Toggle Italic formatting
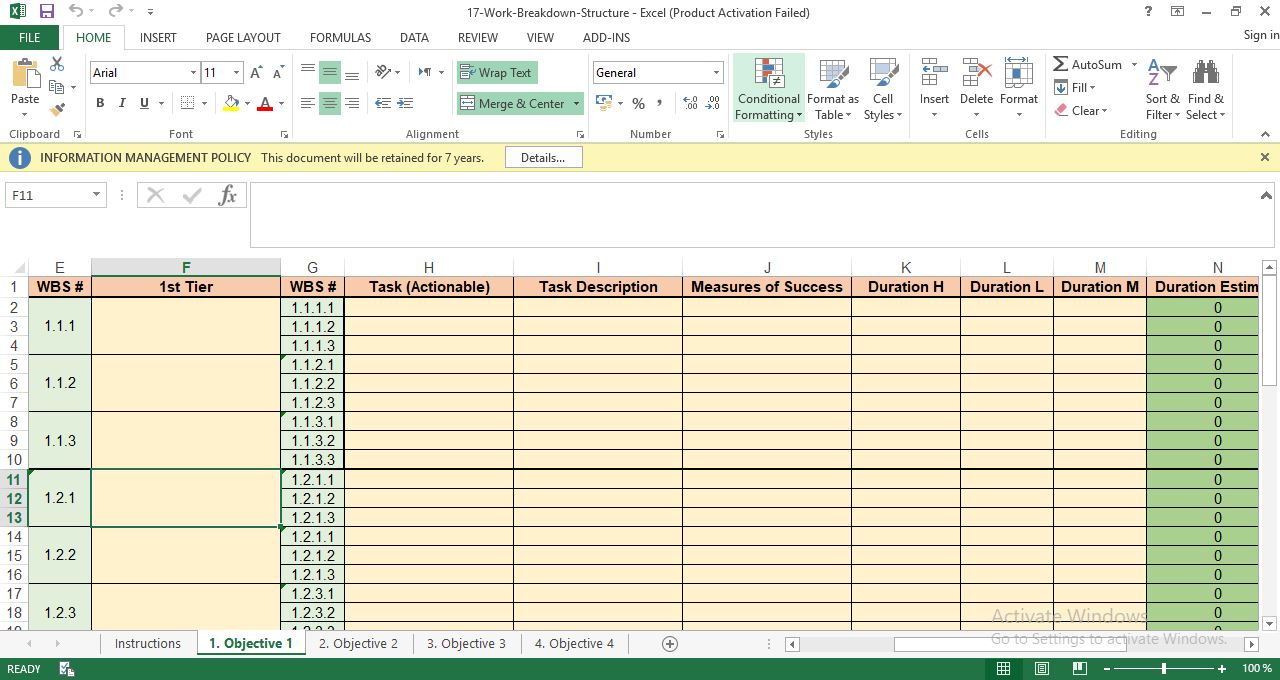 pyautogui.click(x=122, y=103)
